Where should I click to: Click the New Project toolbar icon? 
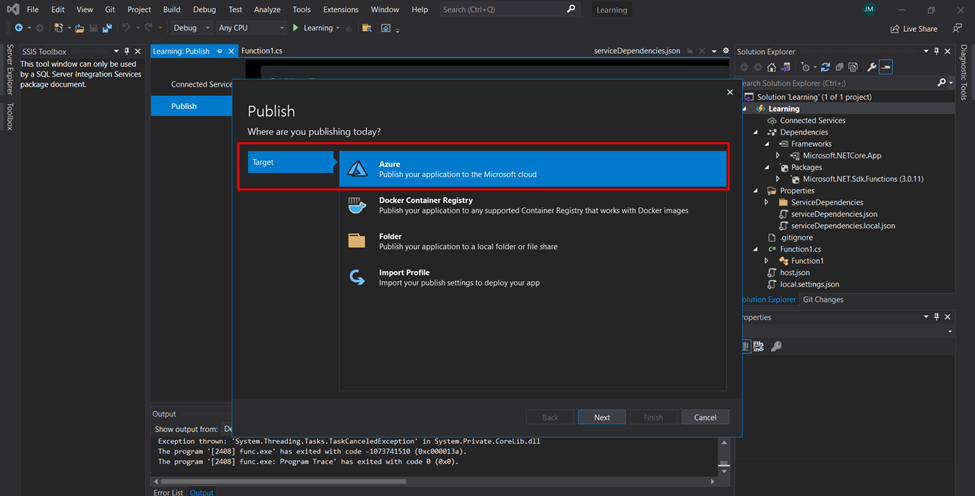pos(58,28)
